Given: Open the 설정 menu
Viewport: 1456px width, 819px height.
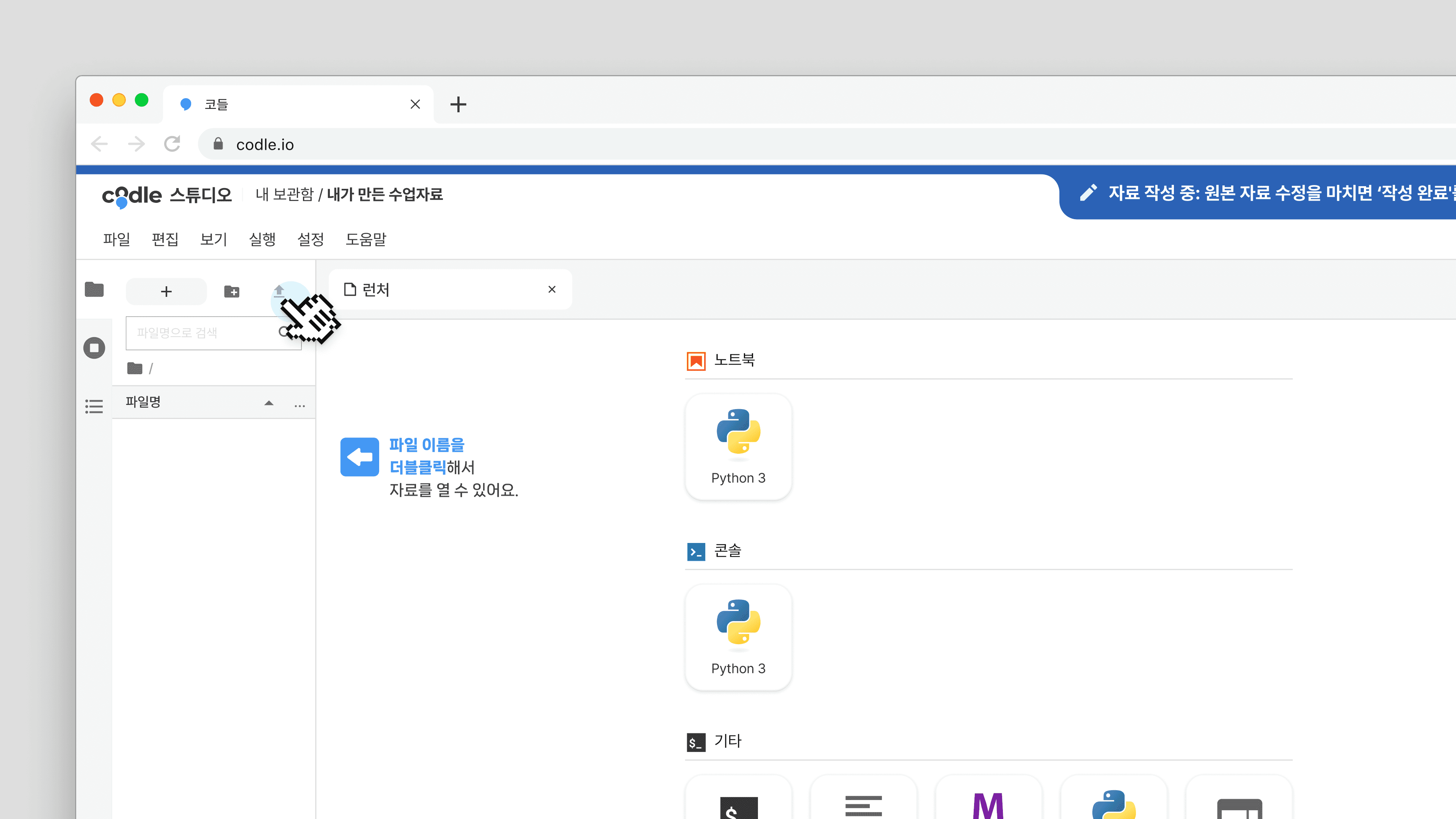Looking at the screenshot, I should tap(311, 240).
